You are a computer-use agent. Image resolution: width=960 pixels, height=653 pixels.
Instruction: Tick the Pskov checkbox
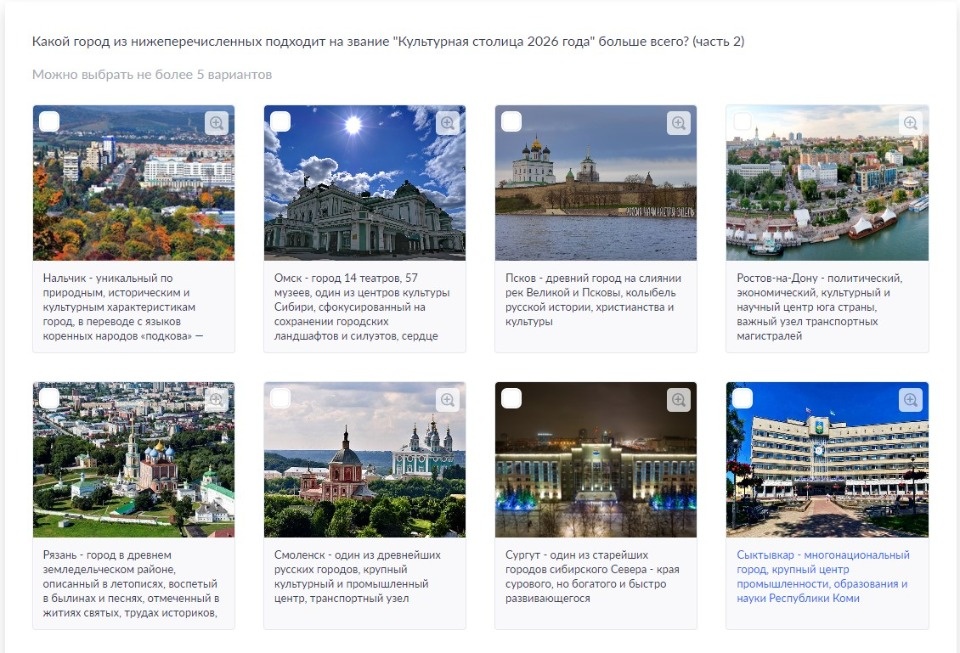click(512, 122)
